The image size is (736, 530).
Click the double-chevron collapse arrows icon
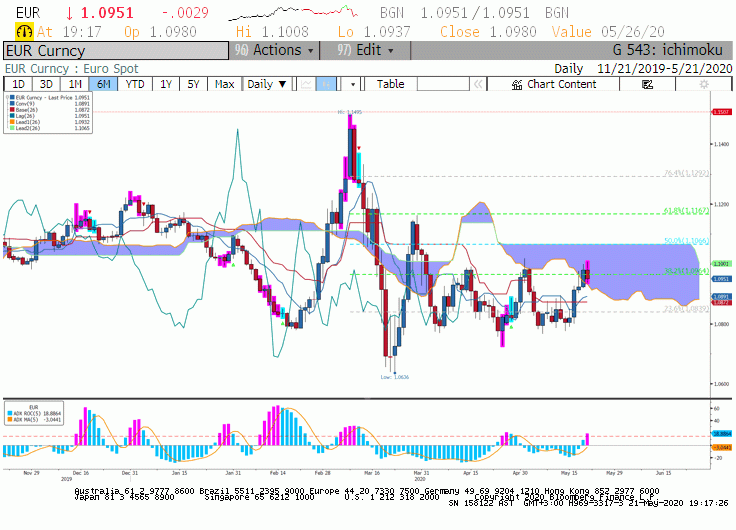[x=478, y=84]
